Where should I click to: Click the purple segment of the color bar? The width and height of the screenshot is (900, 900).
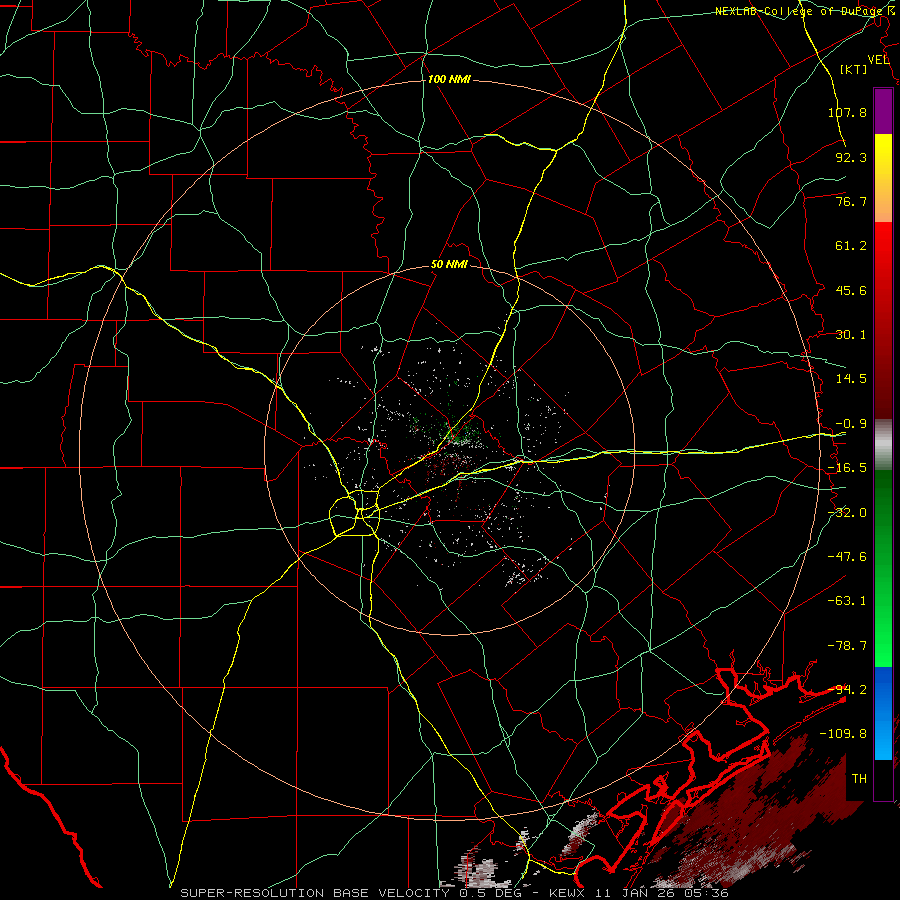click(883, 112)
